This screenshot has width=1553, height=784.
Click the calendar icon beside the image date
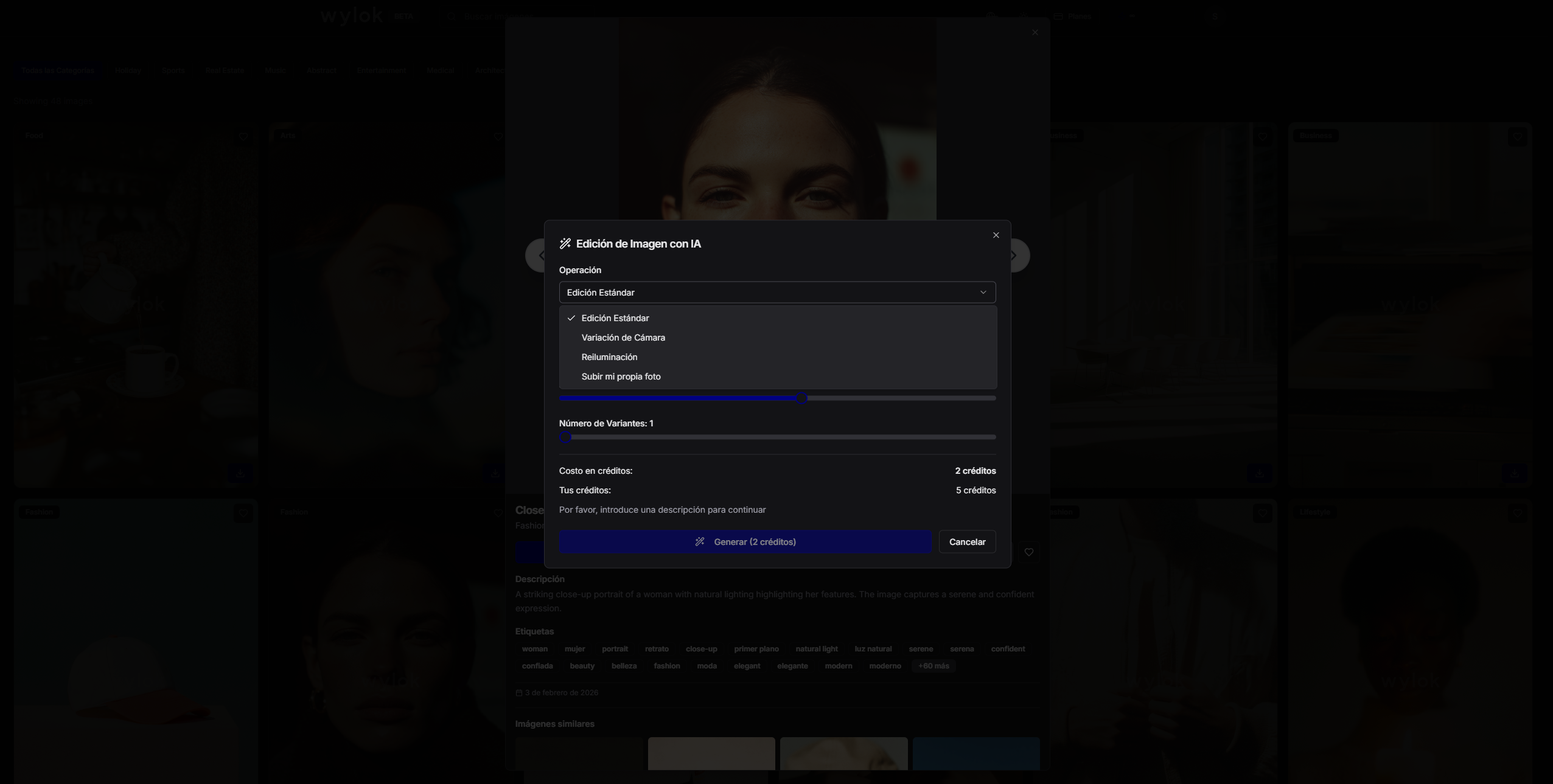[518, 693]
